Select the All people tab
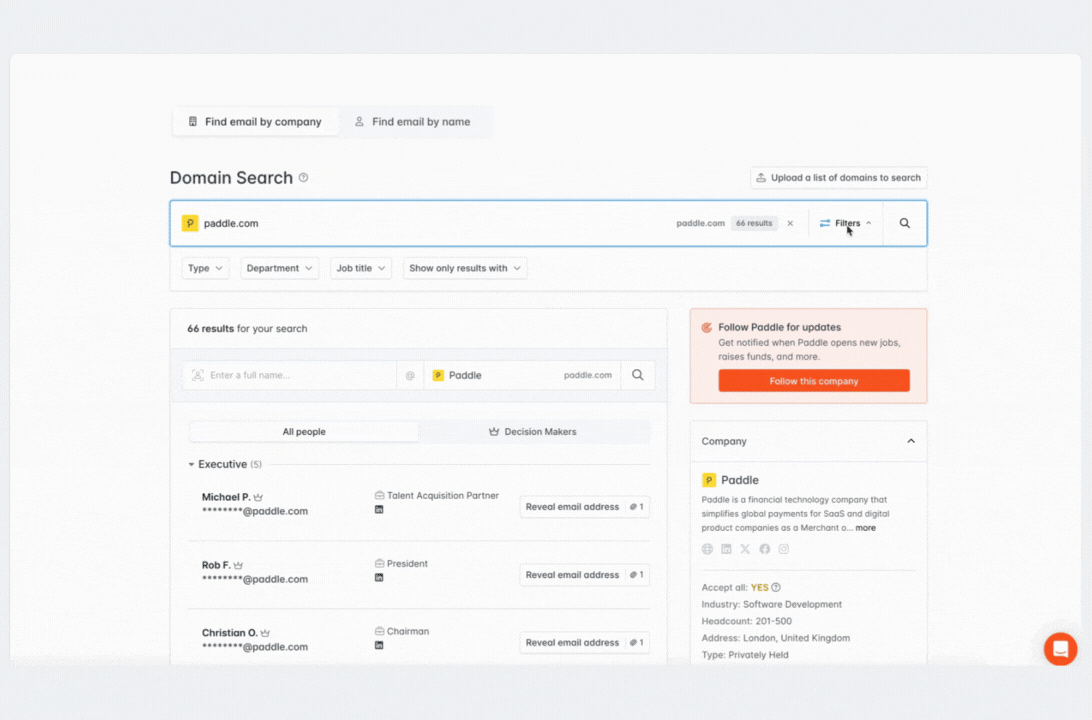Screen dimensions: 1092x720 304,432
